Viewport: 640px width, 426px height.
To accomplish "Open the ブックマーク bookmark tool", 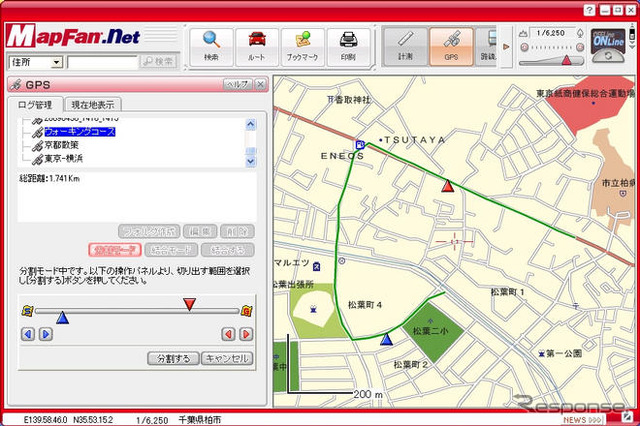I will pos(302,46).
